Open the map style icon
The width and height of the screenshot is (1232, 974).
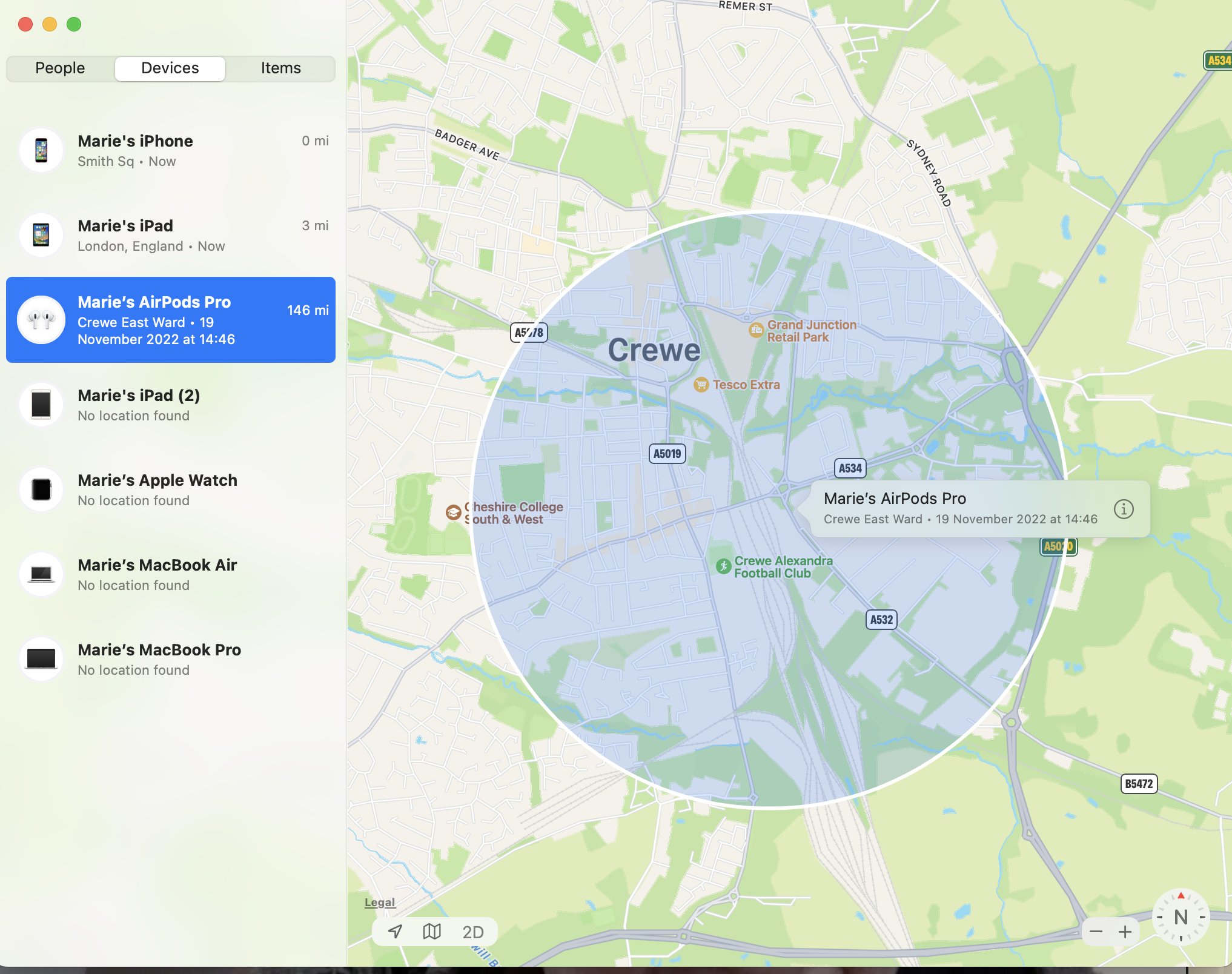(x=432, y=932)
